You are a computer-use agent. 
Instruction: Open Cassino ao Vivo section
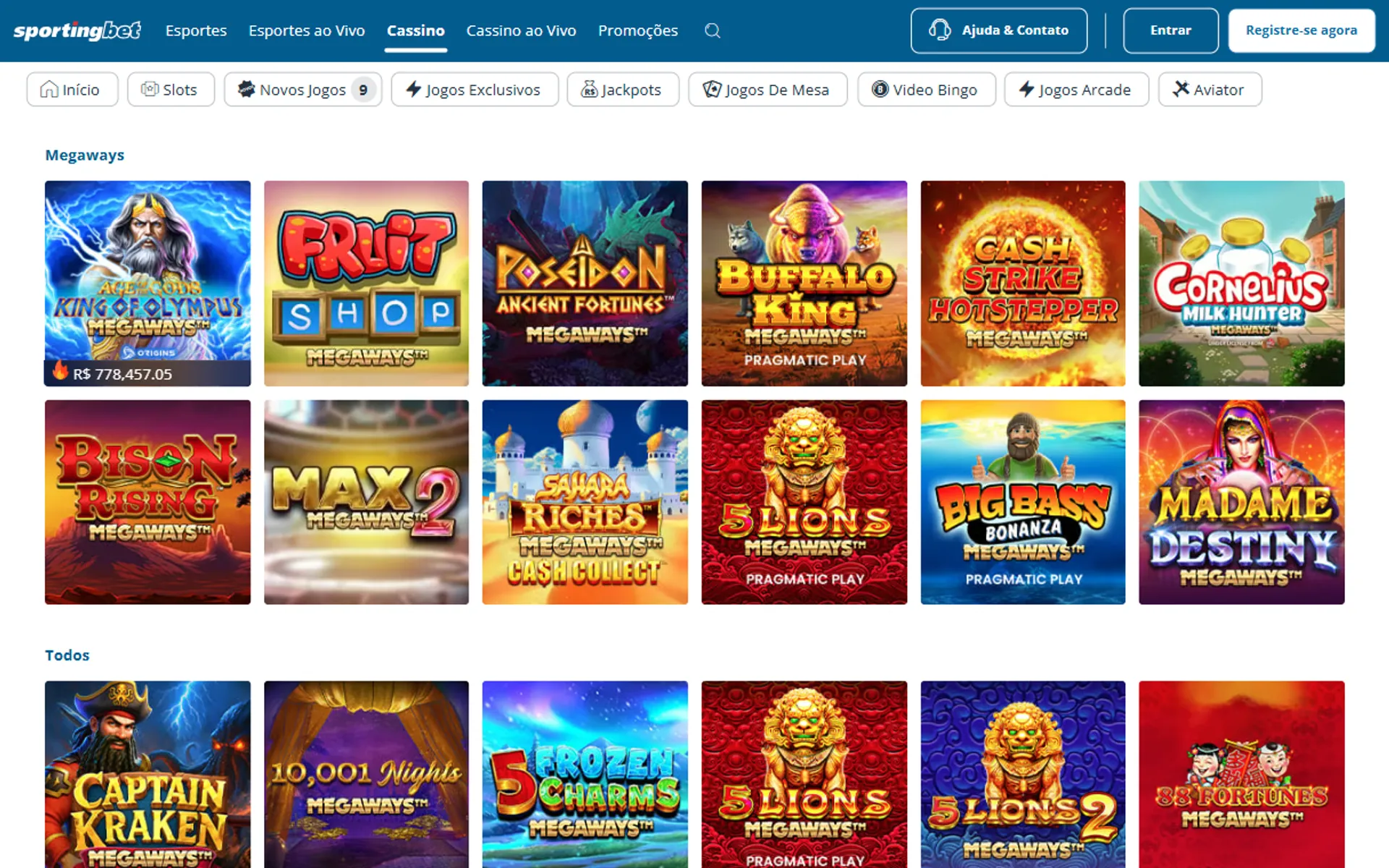[521, 30]
